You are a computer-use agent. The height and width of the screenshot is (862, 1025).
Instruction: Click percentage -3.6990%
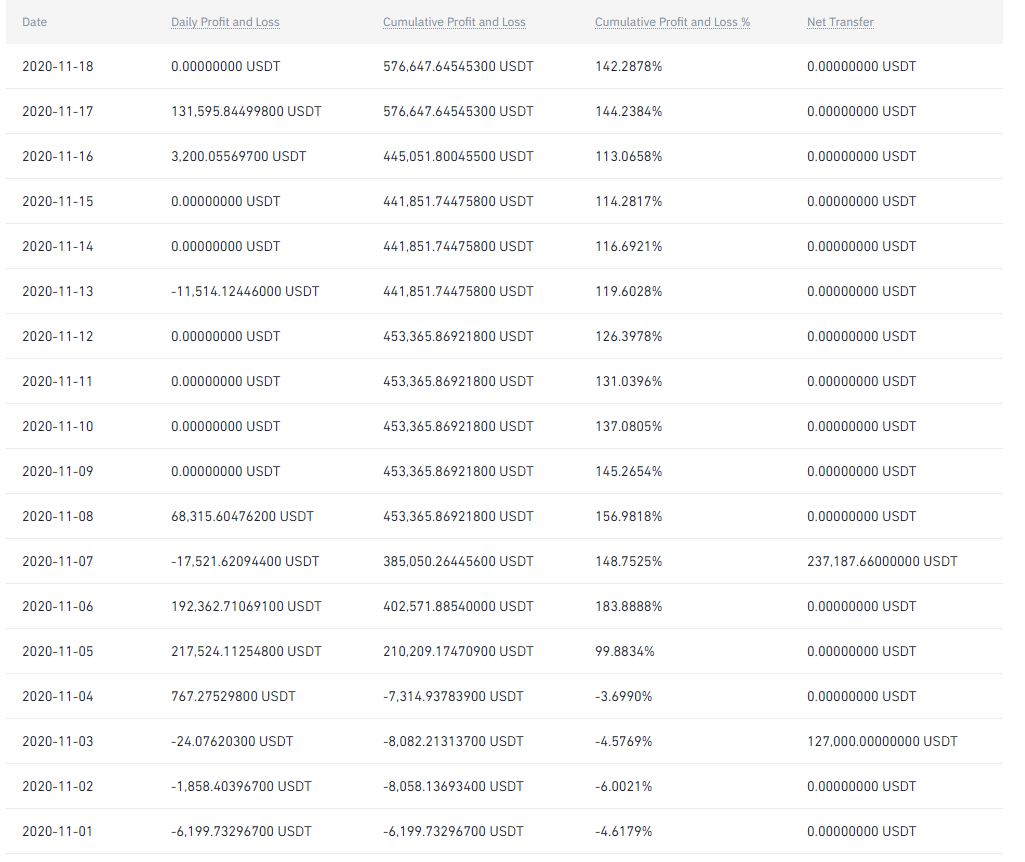624,697
